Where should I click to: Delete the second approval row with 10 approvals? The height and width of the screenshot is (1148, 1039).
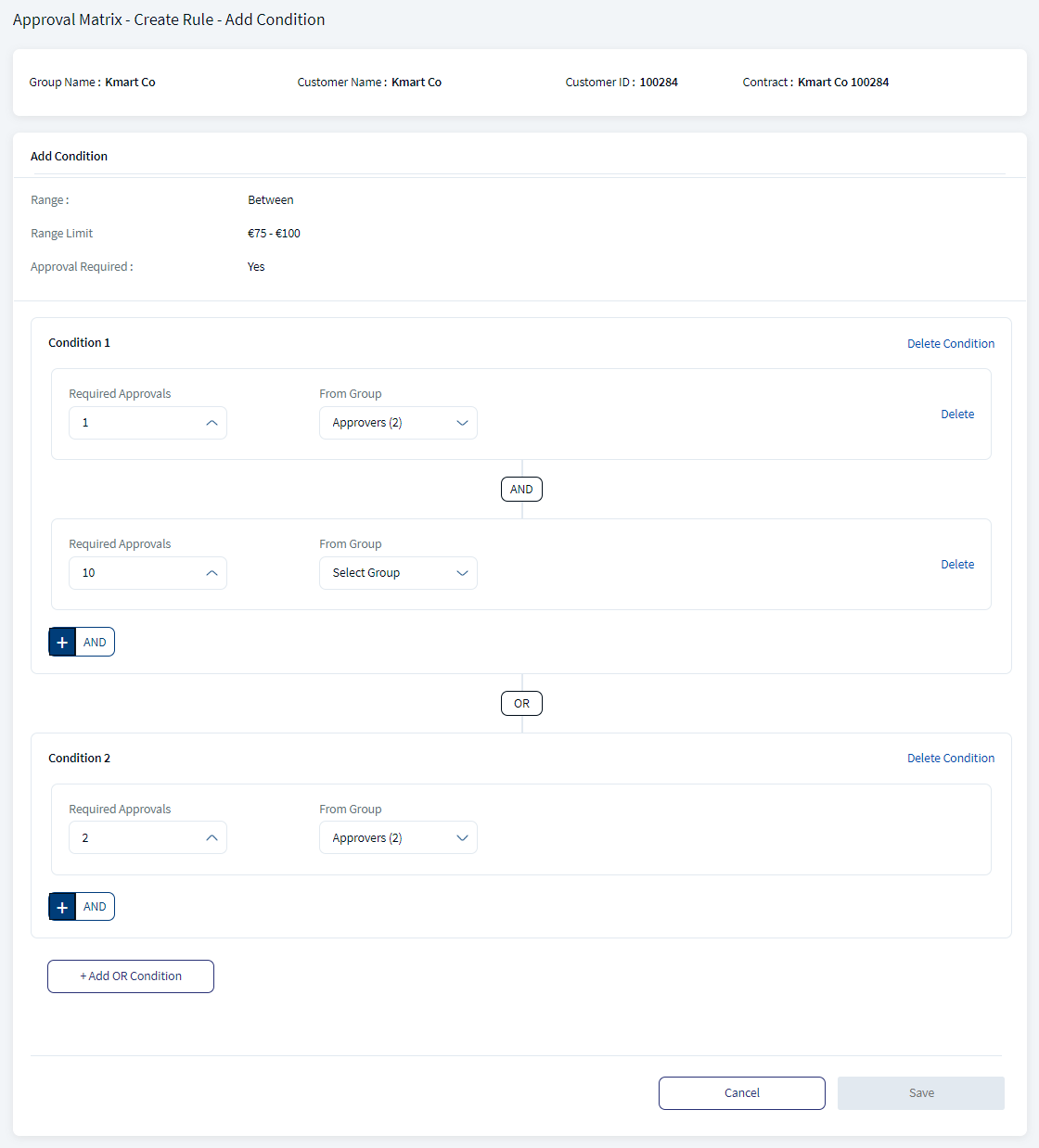(x=957, y=565)
